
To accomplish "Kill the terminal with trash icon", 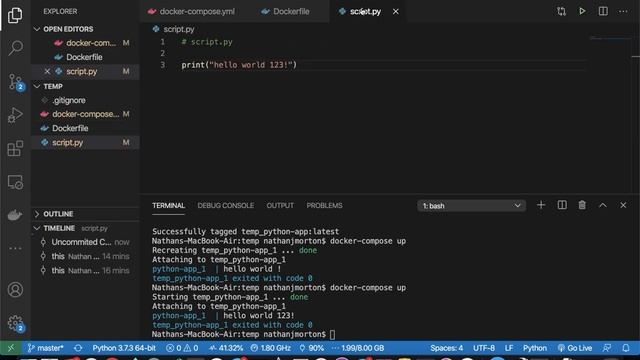I will click(x=582, y=205).
